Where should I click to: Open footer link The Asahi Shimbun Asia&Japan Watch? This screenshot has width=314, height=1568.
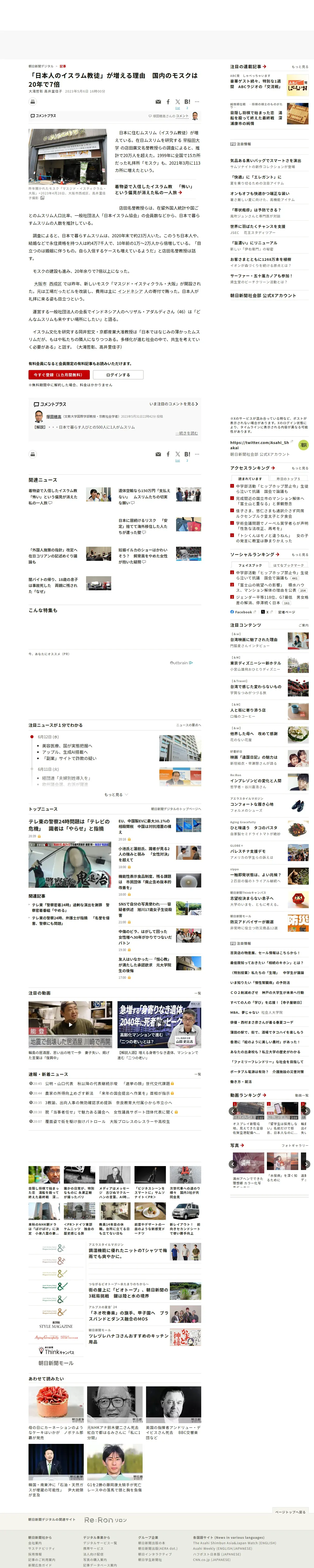234,1543
